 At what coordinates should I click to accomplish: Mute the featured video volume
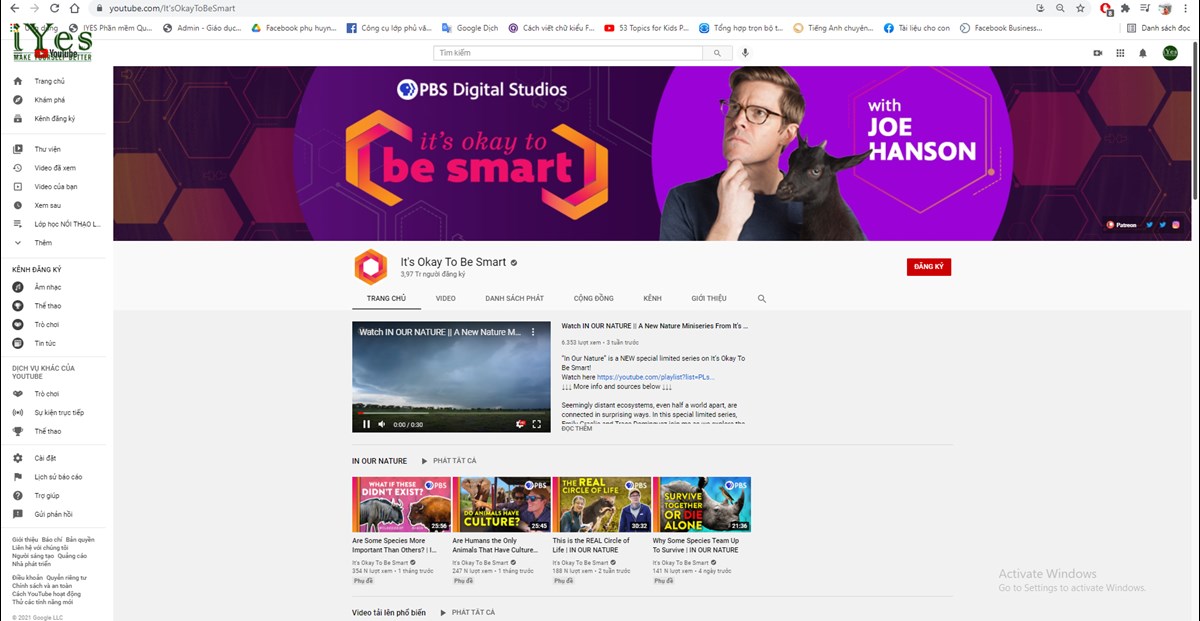(x=382, y=424)
